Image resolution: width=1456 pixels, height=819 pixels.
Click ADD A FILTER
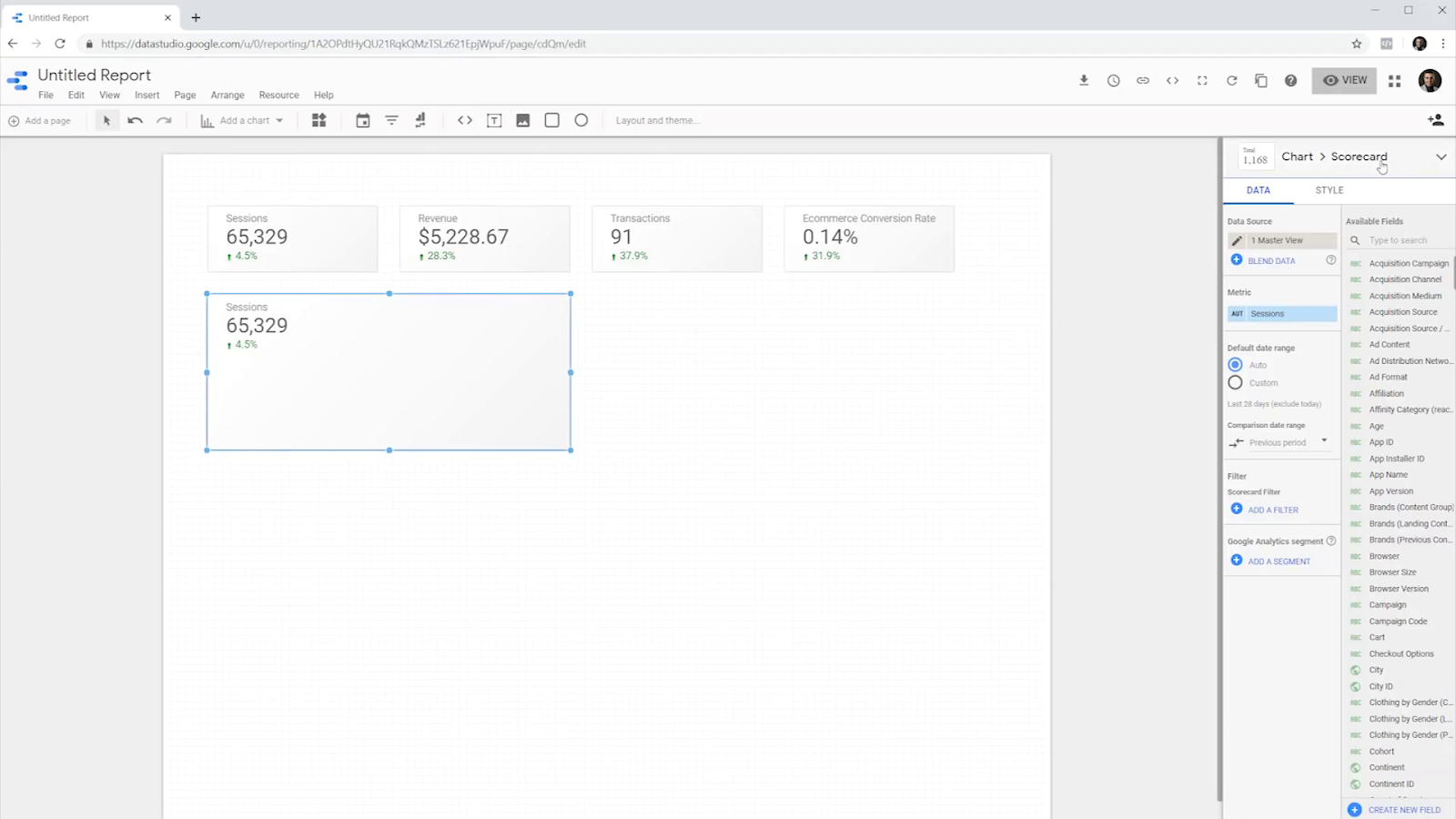(x=1265, y=510)
